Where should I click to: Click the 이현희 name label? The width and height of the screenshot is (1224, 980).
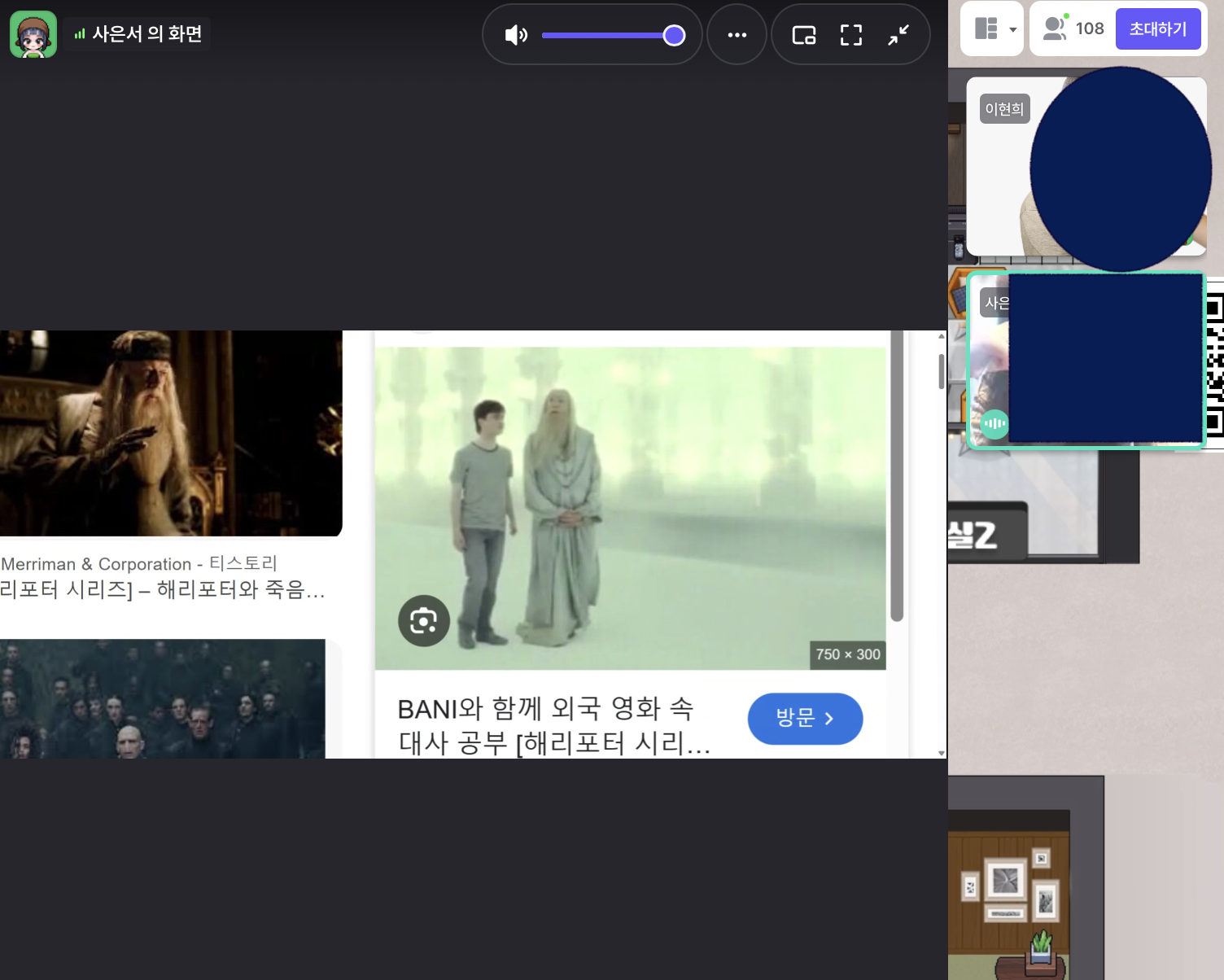[1004, 109]
